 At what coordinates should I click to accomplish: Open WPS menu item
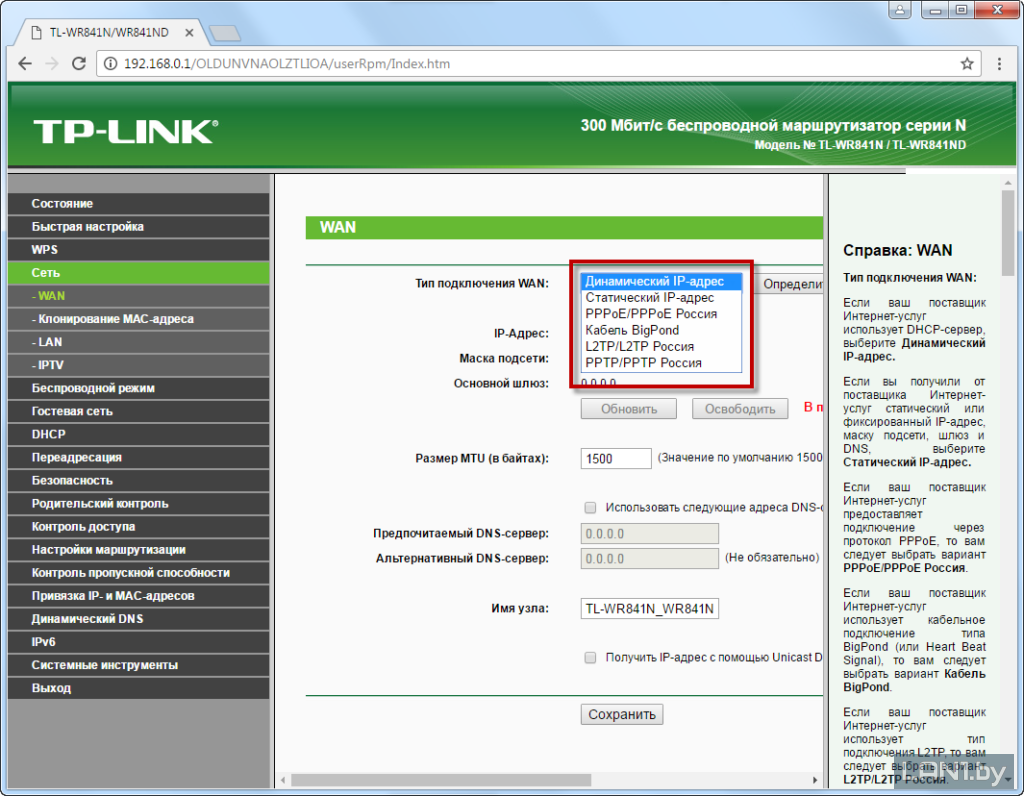[x=138, y=249]
